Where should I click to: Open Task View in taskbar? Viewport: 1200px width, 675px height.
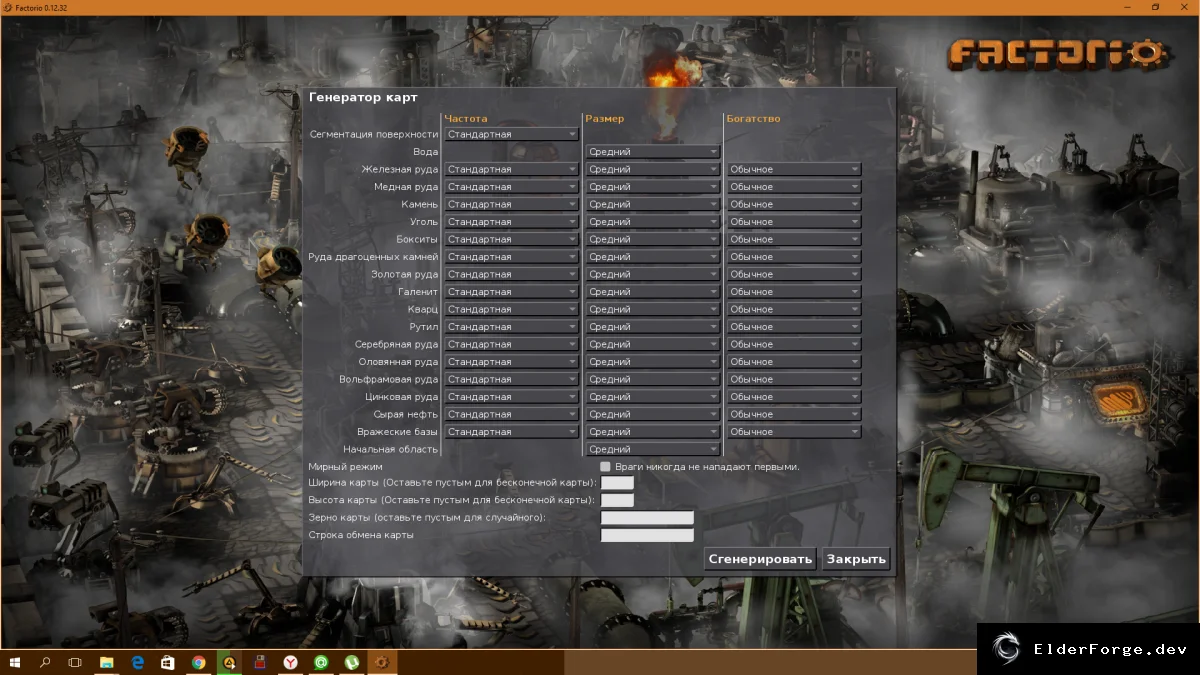[75, 662]
